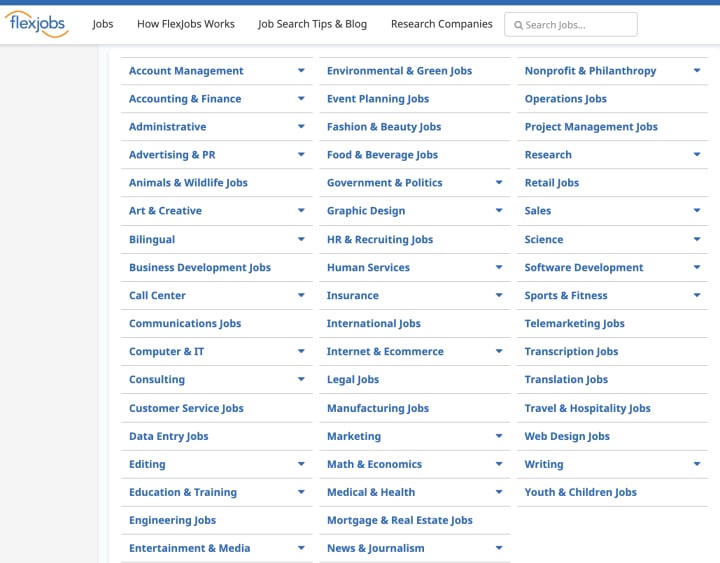Image resolution: width=720 pixels, height=563 pixels.
Task: Expand the Human Services arrow
Action: (499, 267)
